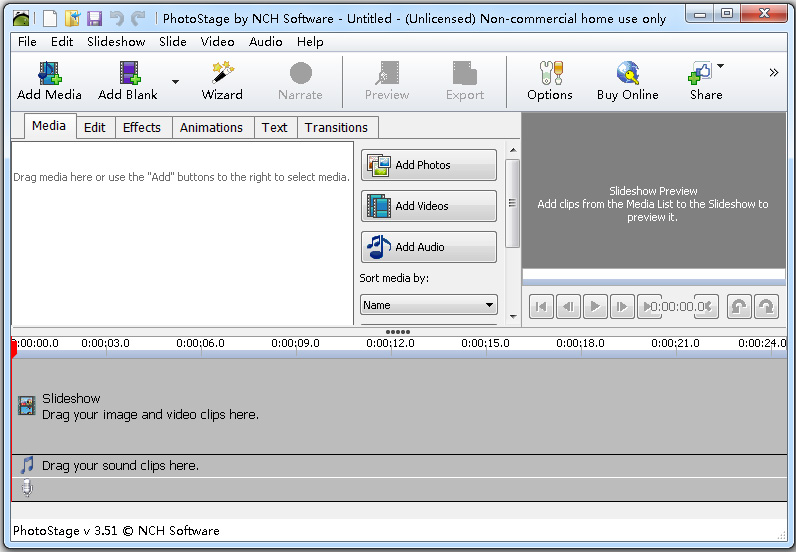This screenshot has height=552, width=796.
Task: Click the Preview toolbar icon
Action: (387, 73)
